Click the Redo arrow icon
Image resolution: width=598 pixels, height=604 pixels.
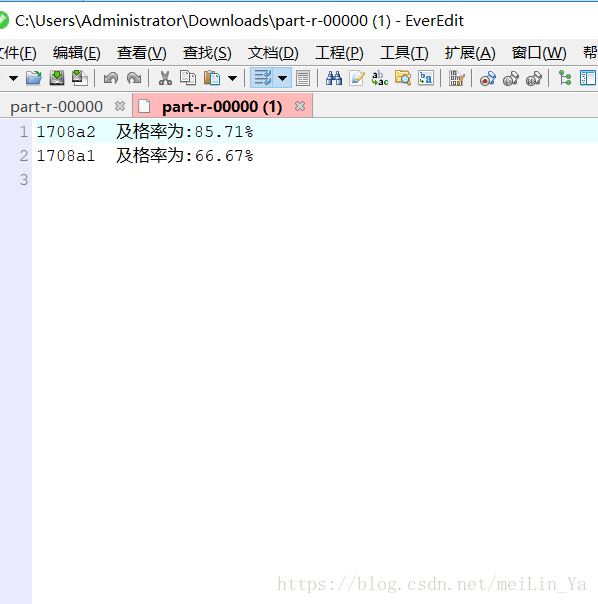(134, 79)
